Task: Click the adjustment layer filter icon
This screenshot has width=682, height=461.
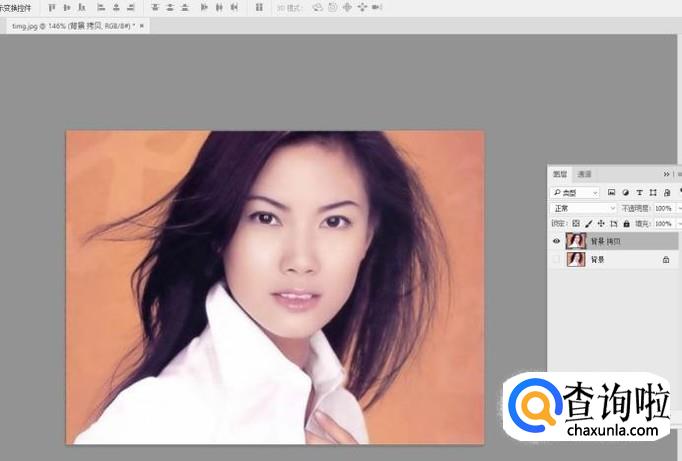Action: click(625, 192)
